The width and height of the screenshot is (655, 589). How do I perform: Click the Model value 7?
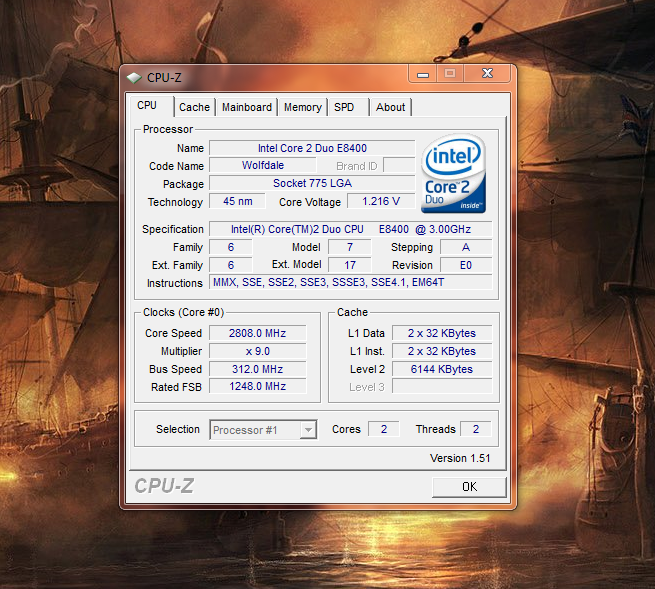350,247
